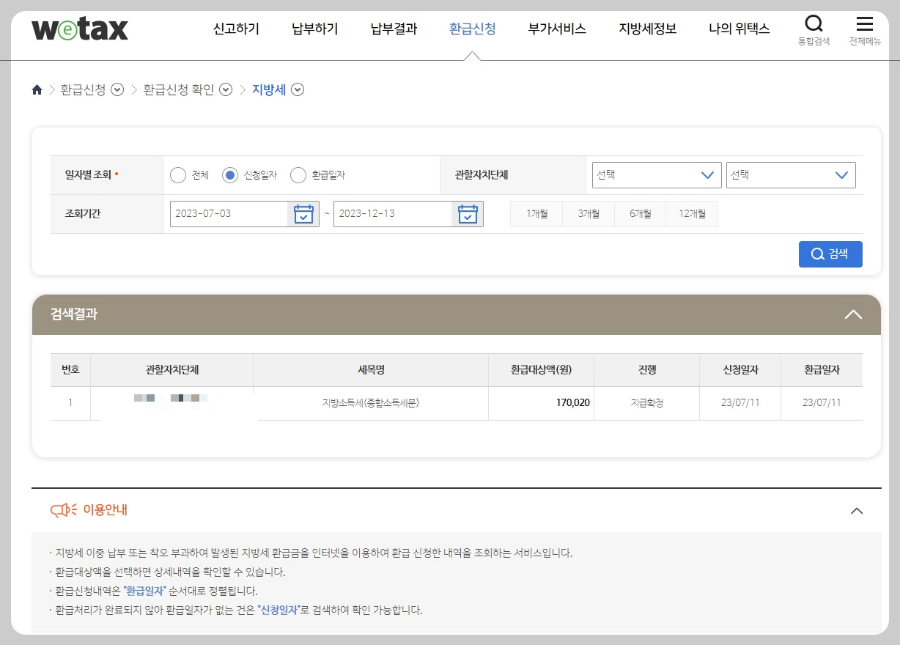The width and height of the screenshot is (900, 645).
Task: Open the 나의 위택스 menu
Action: [739, 29]
